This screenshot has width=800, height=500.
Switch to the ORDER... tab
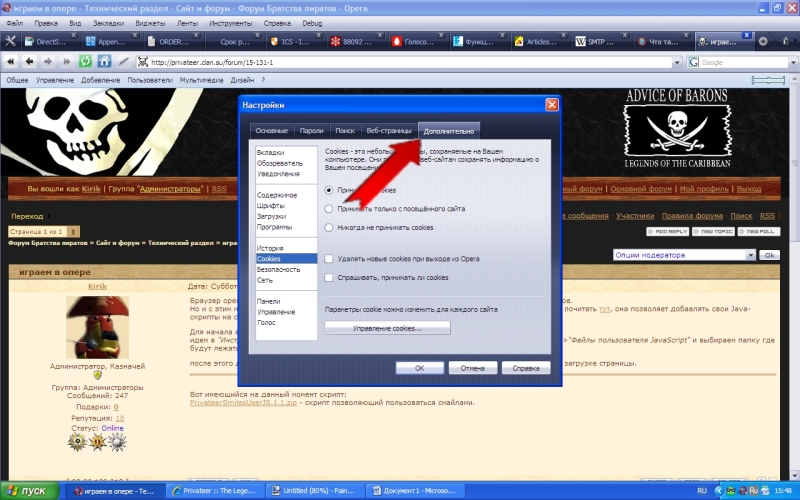coord(172,42)
